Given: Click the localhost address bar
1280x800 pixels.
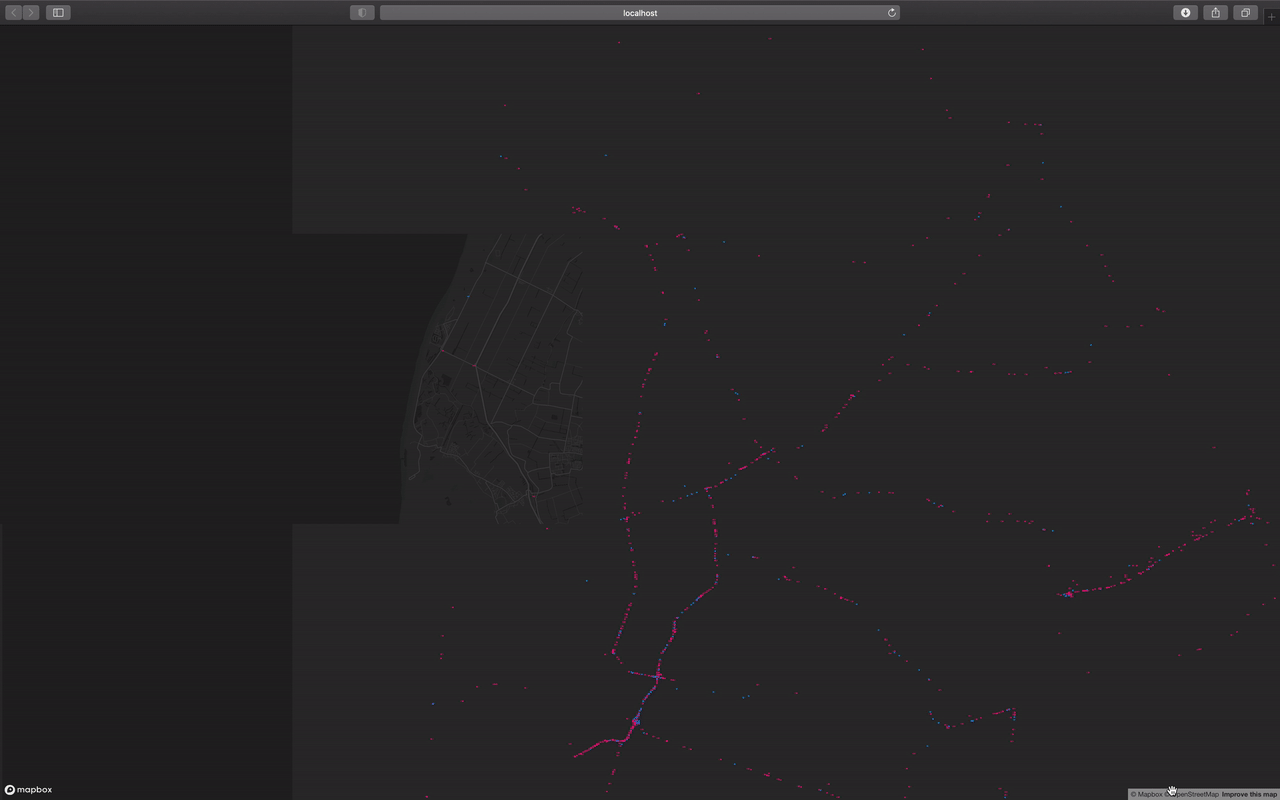Looking at the screenshot, I should (639, 13).
